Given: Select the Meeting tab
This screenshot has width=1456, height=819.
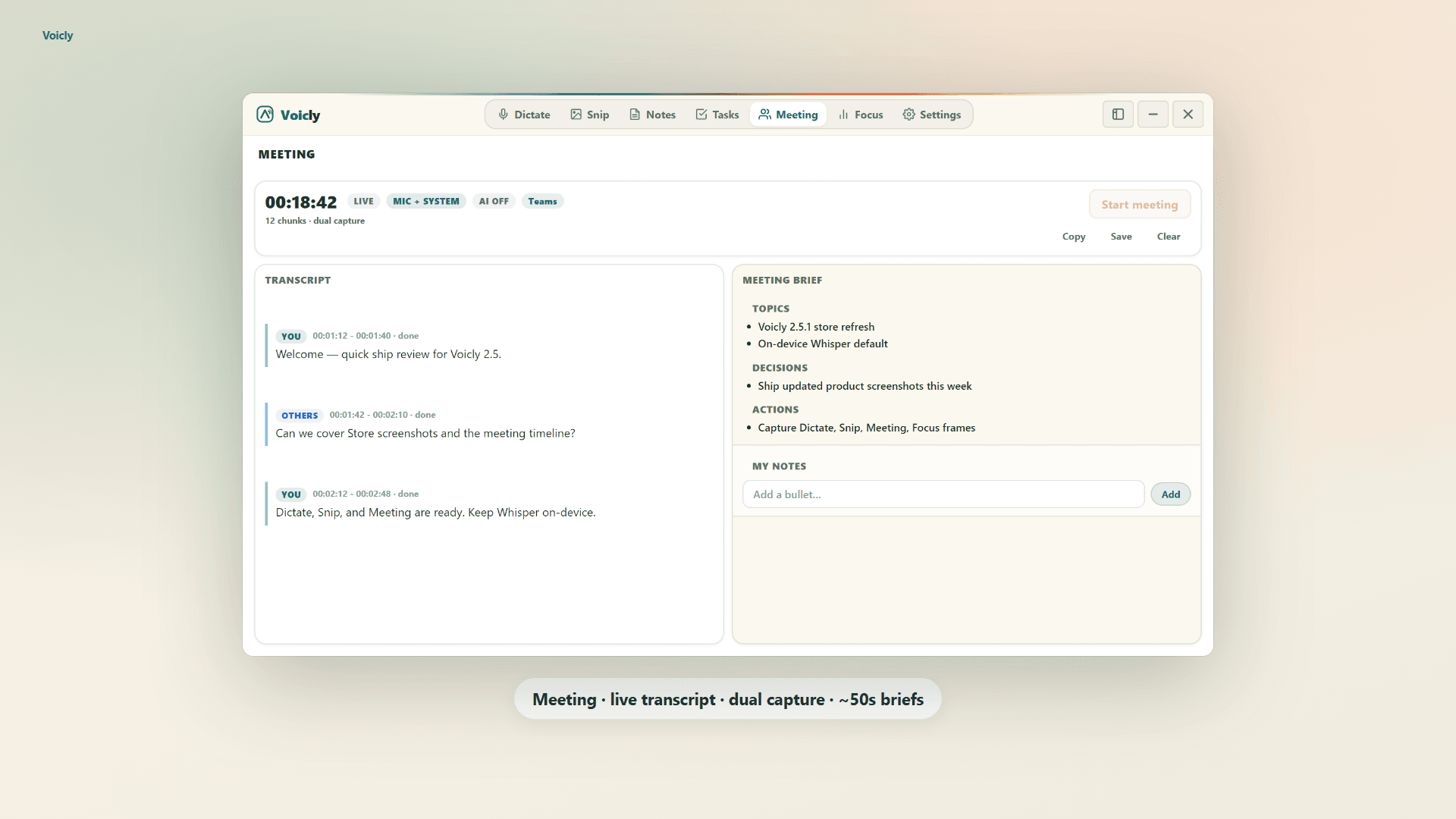Looking at the screenshot, I should point(788,115).
